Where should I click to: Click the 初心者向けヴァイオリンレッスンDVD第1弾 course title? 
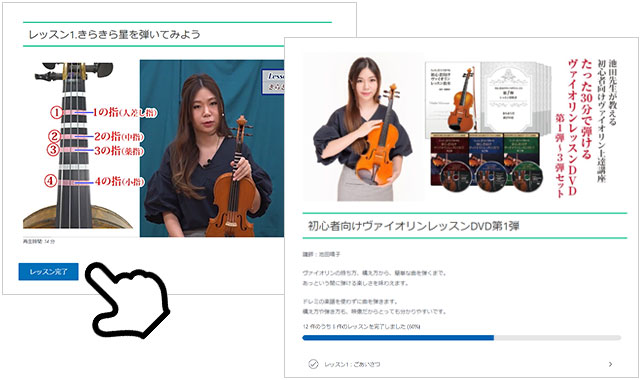413,226
